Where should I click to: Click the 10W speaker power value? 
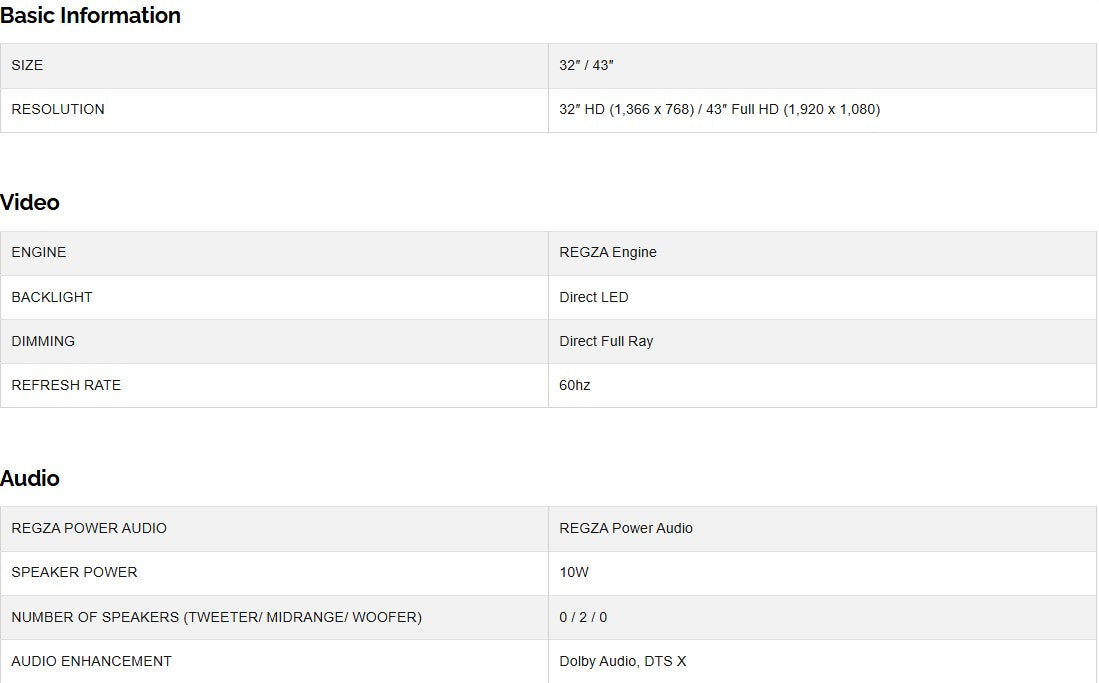pyautogui.click(x=574, y=572)
